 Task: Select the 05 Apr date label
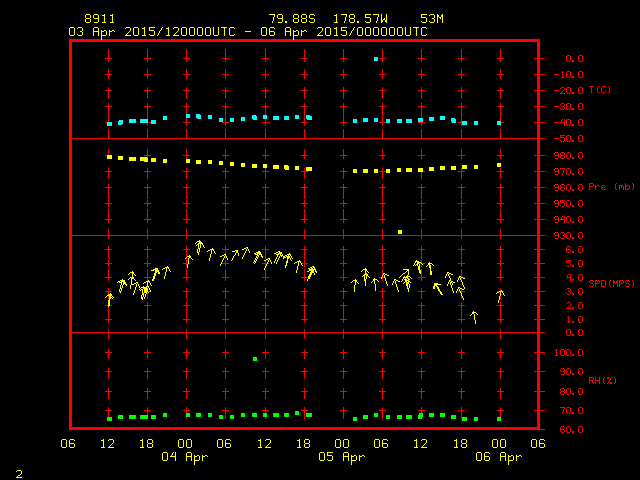pyautogui.click(x=341, y=456)
